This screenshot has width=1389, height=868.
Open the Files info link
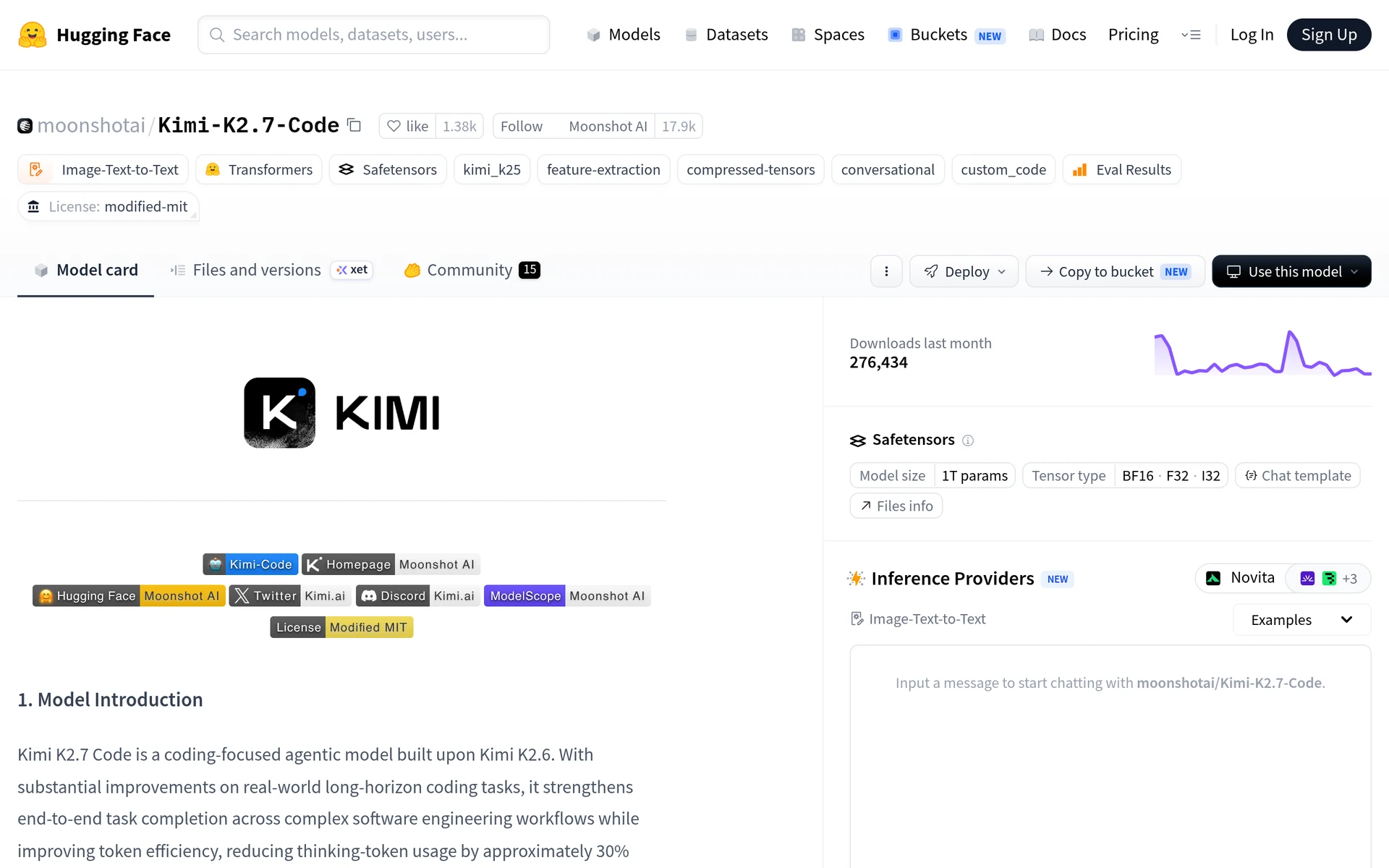(896, 506)
